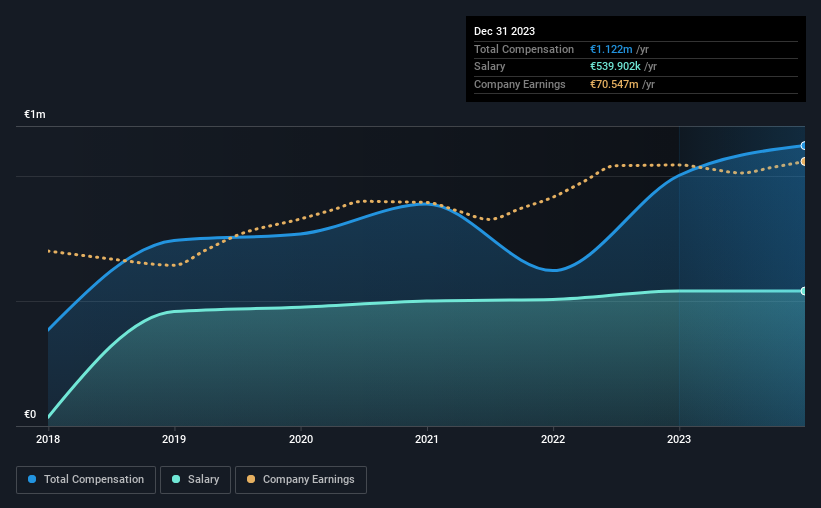Select the blue Total Compensation endpoint marker
The width and height of the screenshot is (821, 508).
(803, 146)
